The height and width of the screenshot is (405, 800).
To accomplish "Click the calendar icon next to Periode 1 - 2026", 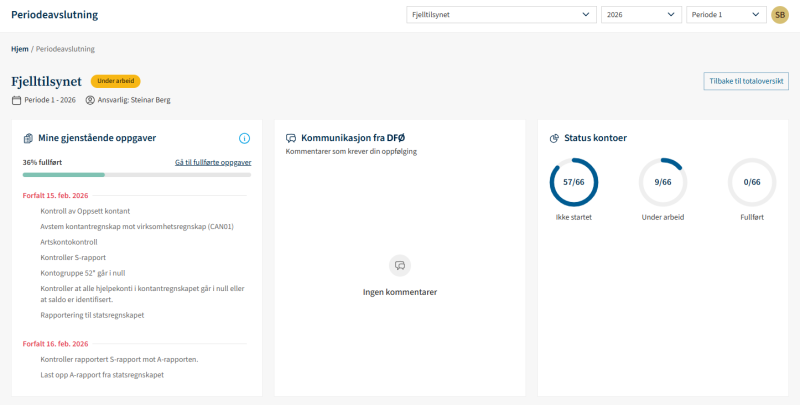I will (x=16, y=100).
